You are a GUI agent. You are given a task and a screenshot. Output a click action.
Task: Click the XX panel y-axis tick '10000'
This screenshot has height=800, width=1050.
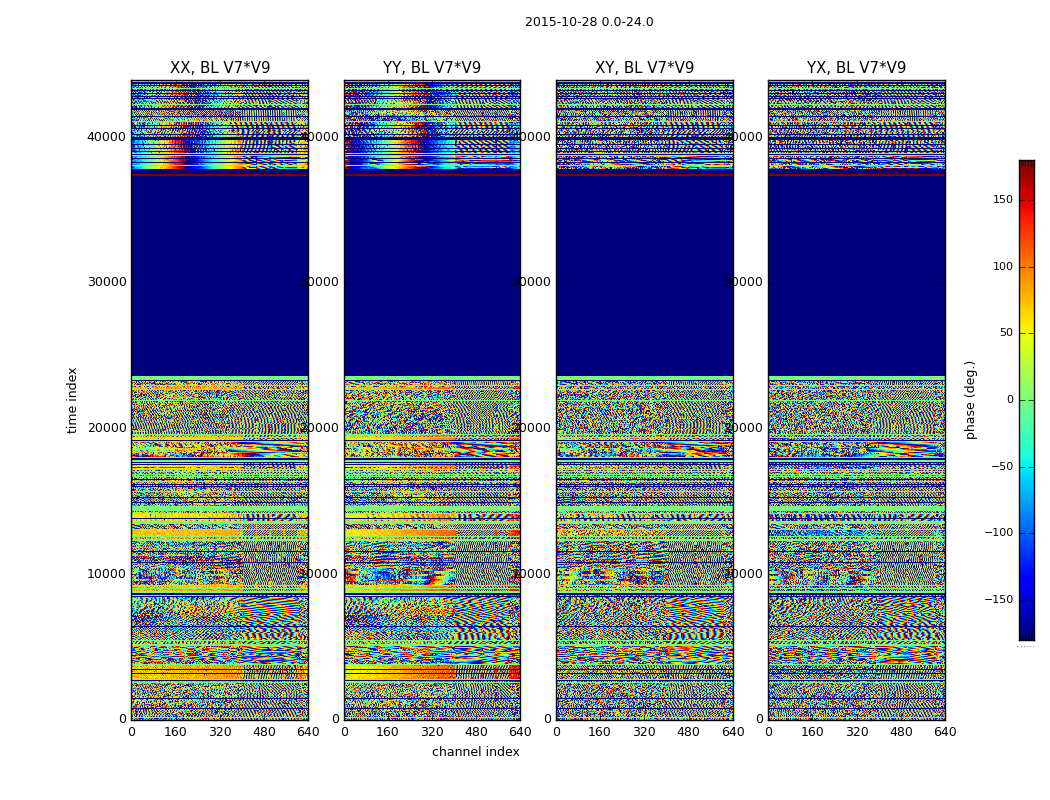[x=106, y=574]
